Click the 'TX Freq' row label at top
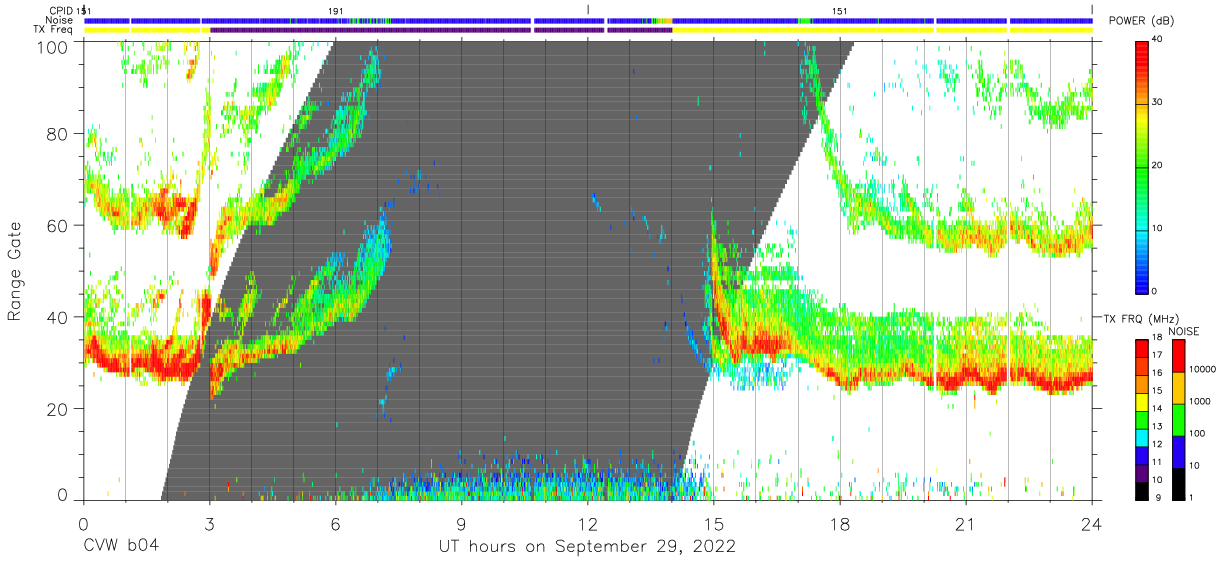The width and height of the screenshot is (1228, 567). pyautogui.click(x=55, y=30)
